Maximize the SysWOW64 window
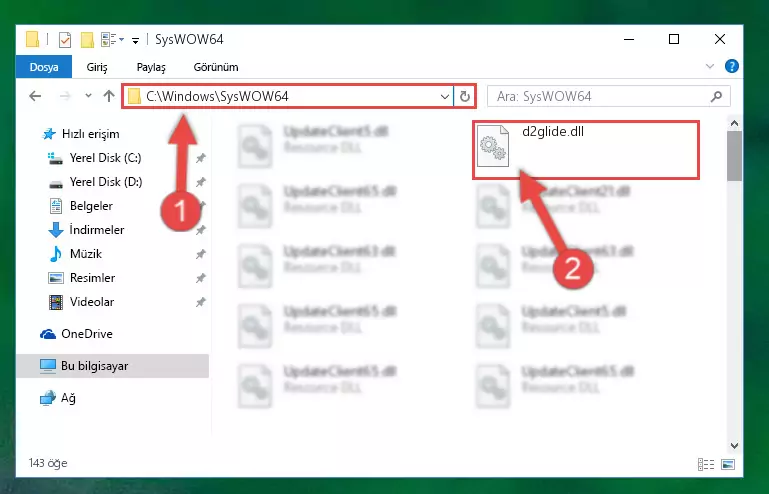The width and height of the screenshot is (769, 494). click(x=674, y=39)
